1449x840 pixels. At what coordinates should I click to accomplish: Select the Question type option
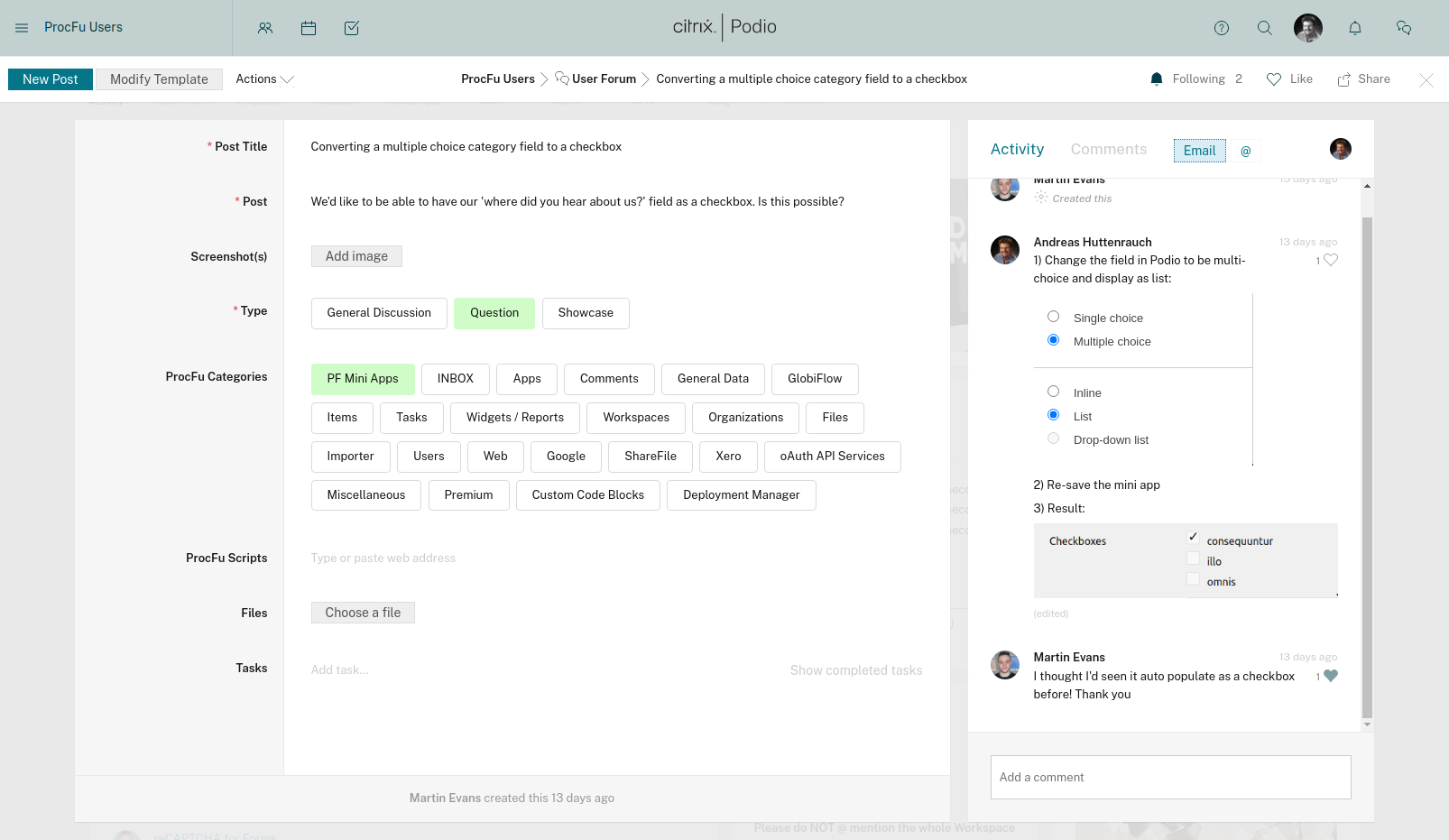tap(494, 313)
